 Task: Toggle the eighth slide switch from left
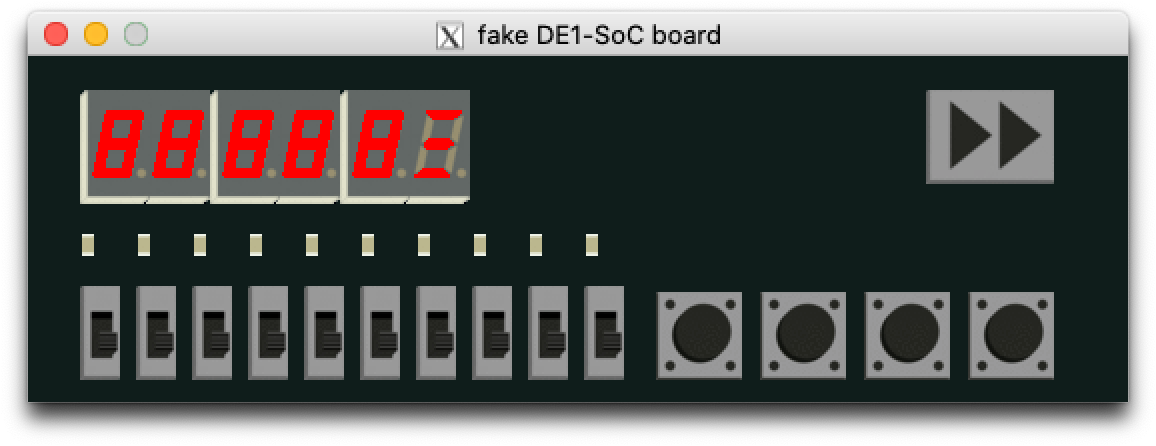492,332
